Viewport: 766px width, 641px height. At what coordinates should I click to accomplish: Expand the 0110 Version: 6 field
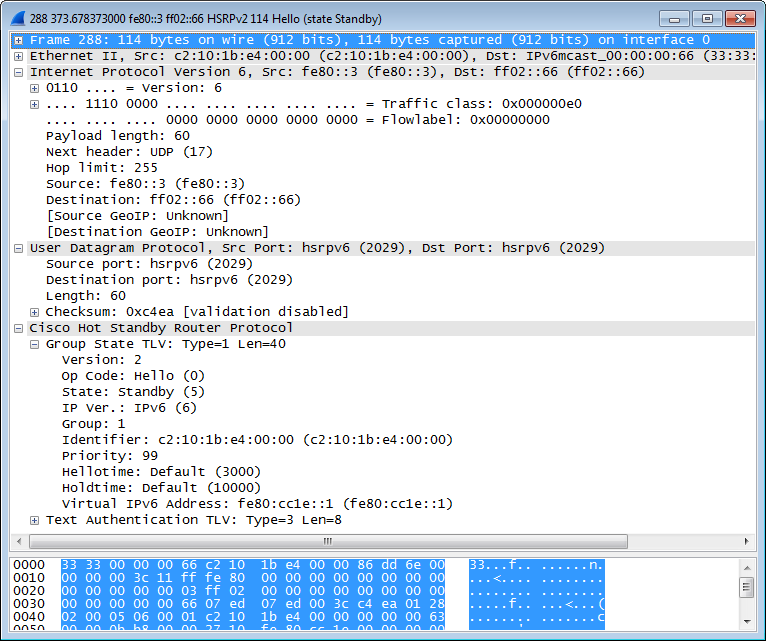(34, 88)
